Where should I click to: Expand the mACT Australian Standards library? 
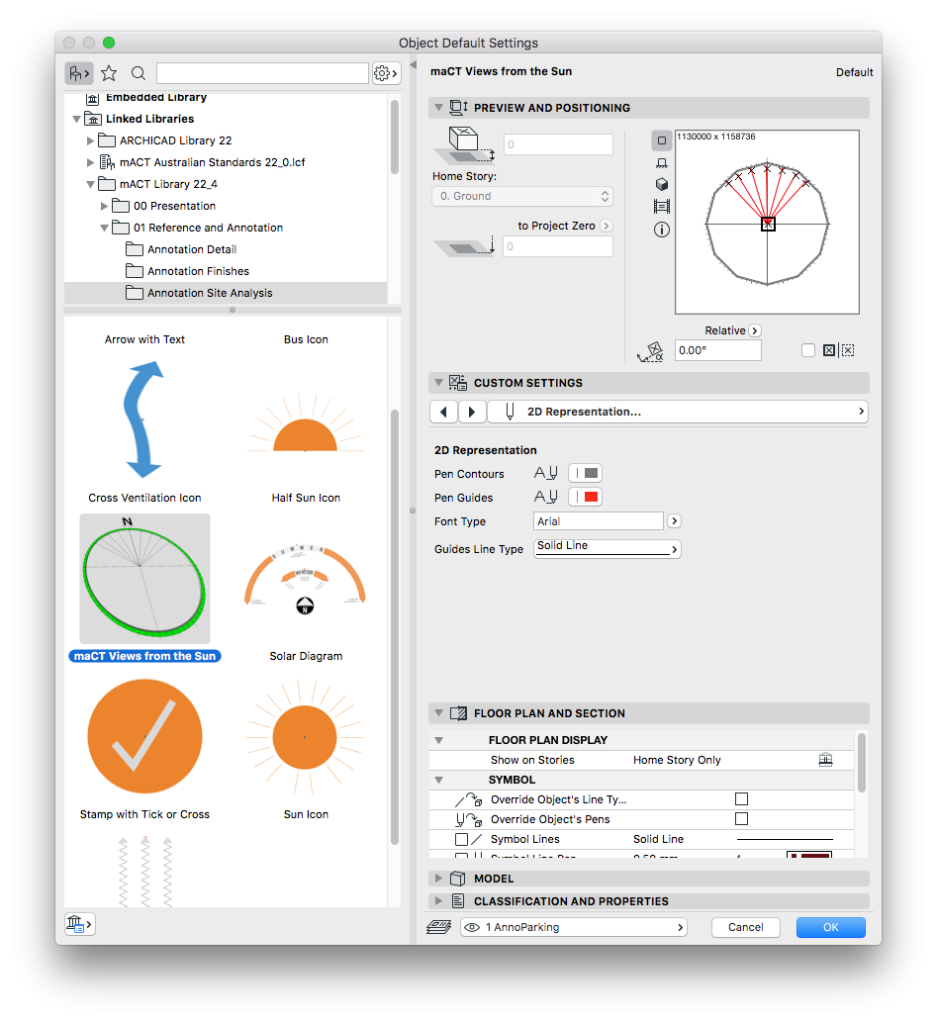coord(90,162)
